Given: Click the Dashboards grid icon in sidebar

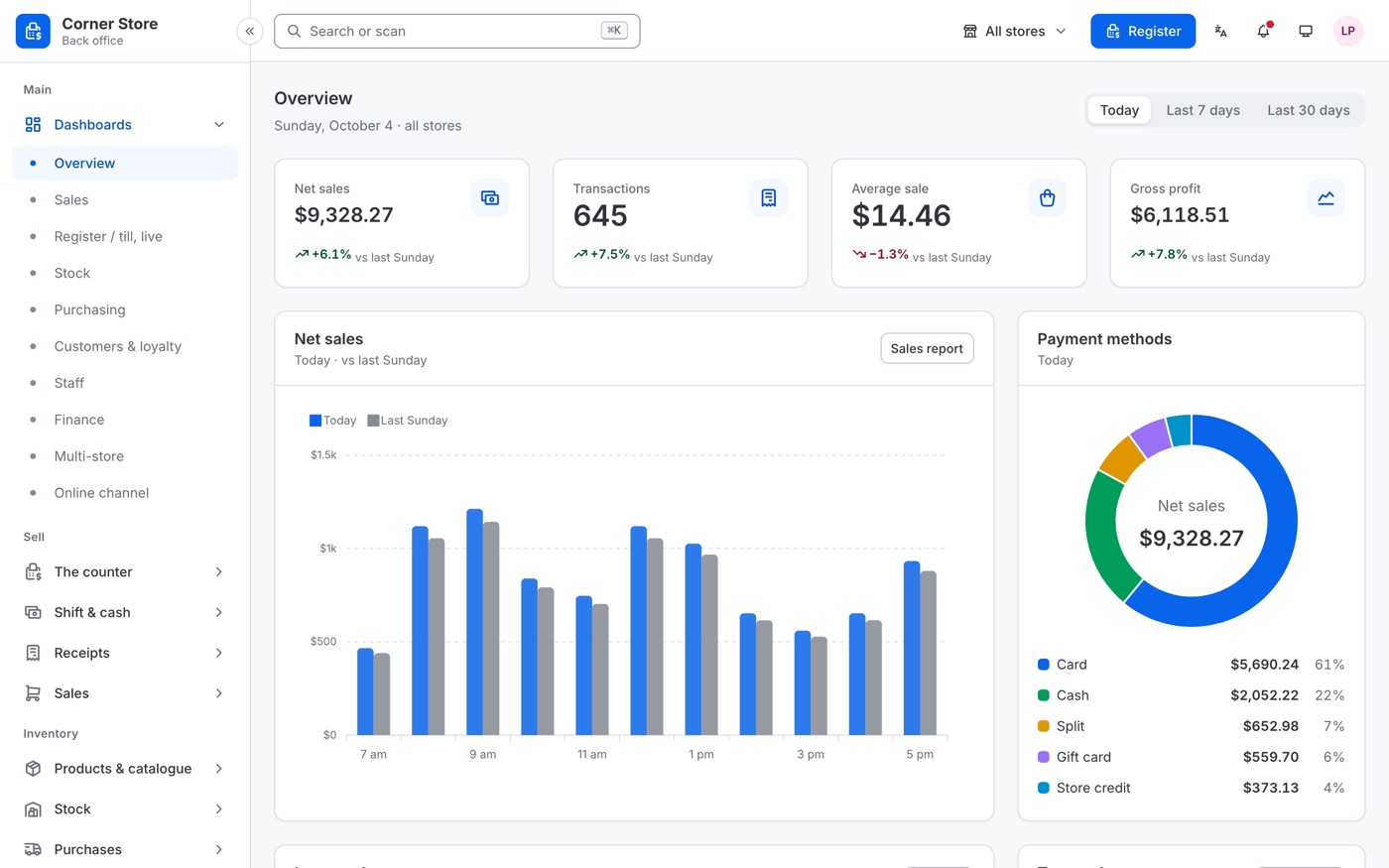Looking at the screenshot, I should click(x=33, y=125).
